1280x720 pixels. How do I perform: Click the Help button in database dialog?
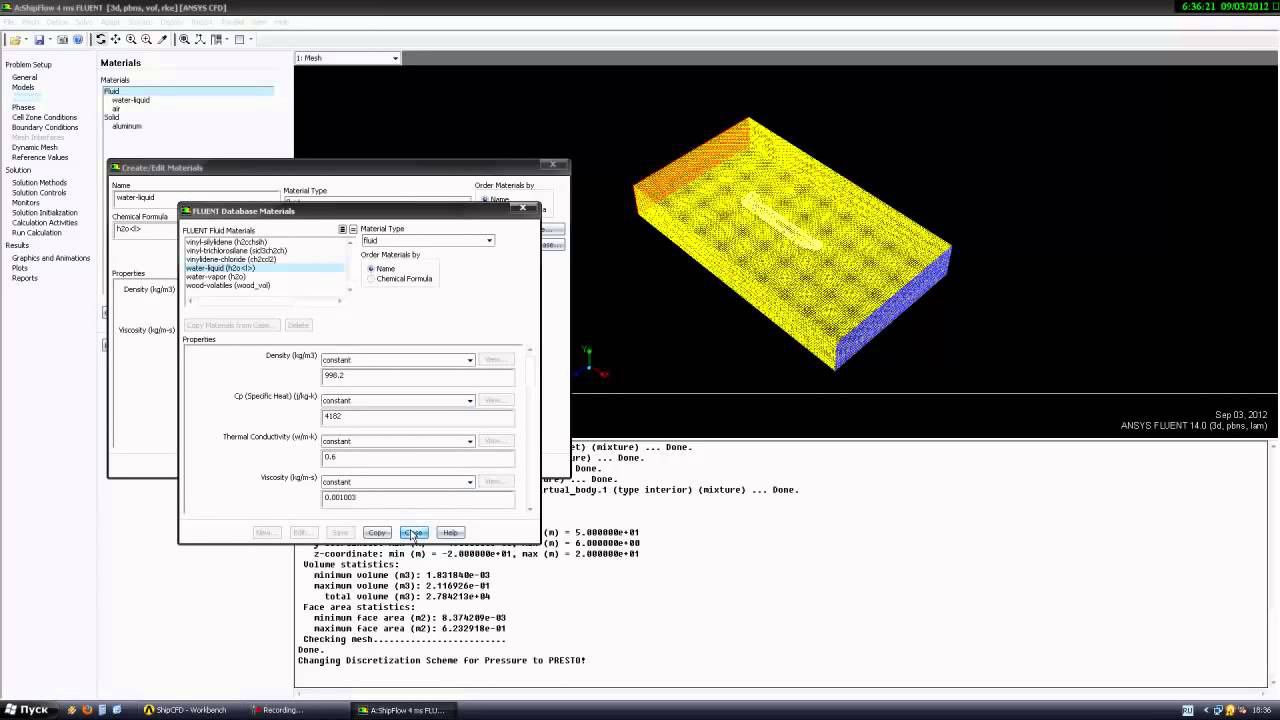tap(450, 533)
